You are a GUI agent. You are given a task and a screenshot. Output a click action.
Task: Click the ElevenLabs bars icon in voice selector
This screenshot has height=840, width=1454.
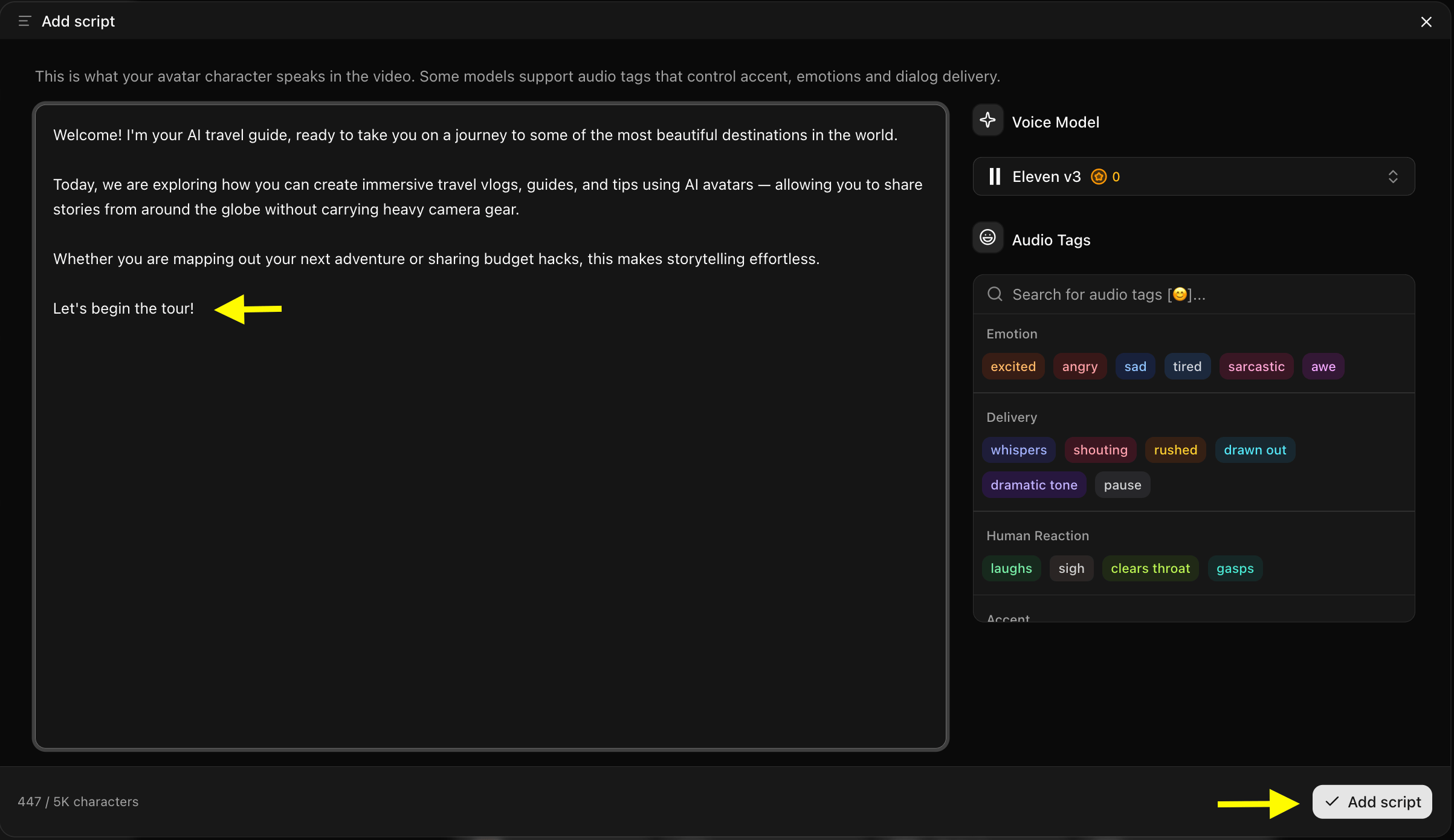[995, 176]
